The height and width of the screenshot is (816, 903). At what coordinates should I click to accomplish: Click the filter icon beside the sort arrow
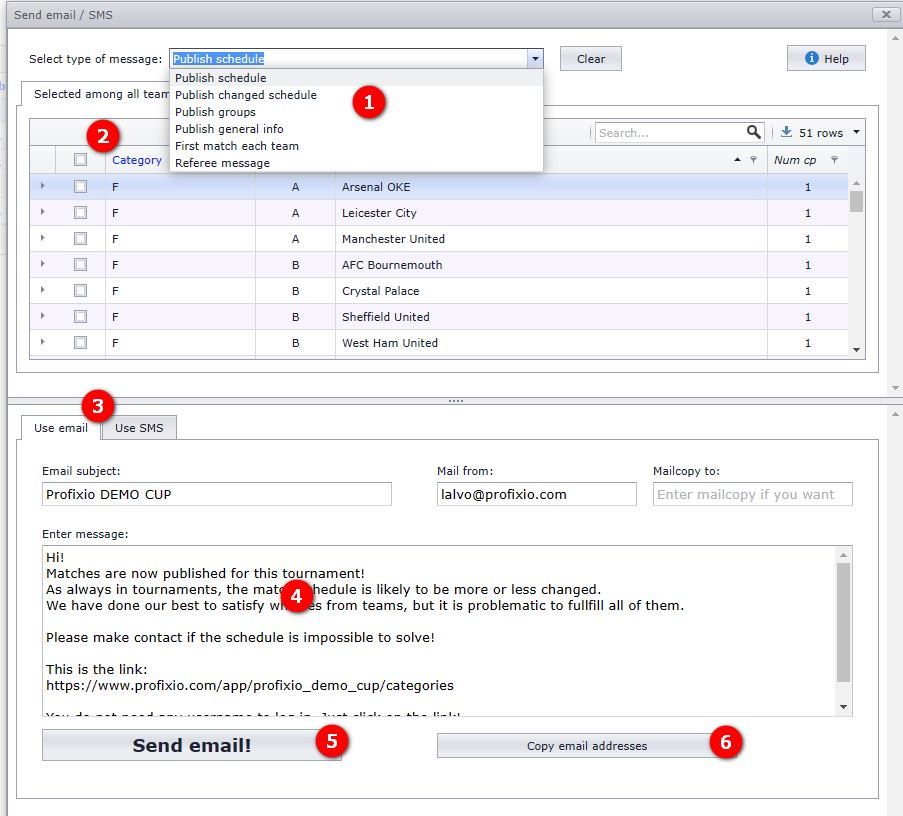click(x=753, y=160)
